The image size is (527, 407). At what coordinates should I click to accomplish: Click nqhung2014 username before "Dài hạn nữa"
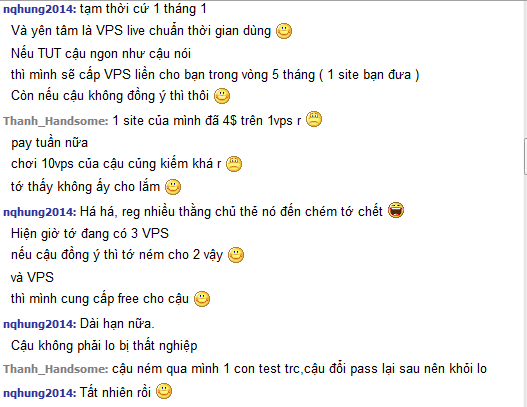(40, 324)
